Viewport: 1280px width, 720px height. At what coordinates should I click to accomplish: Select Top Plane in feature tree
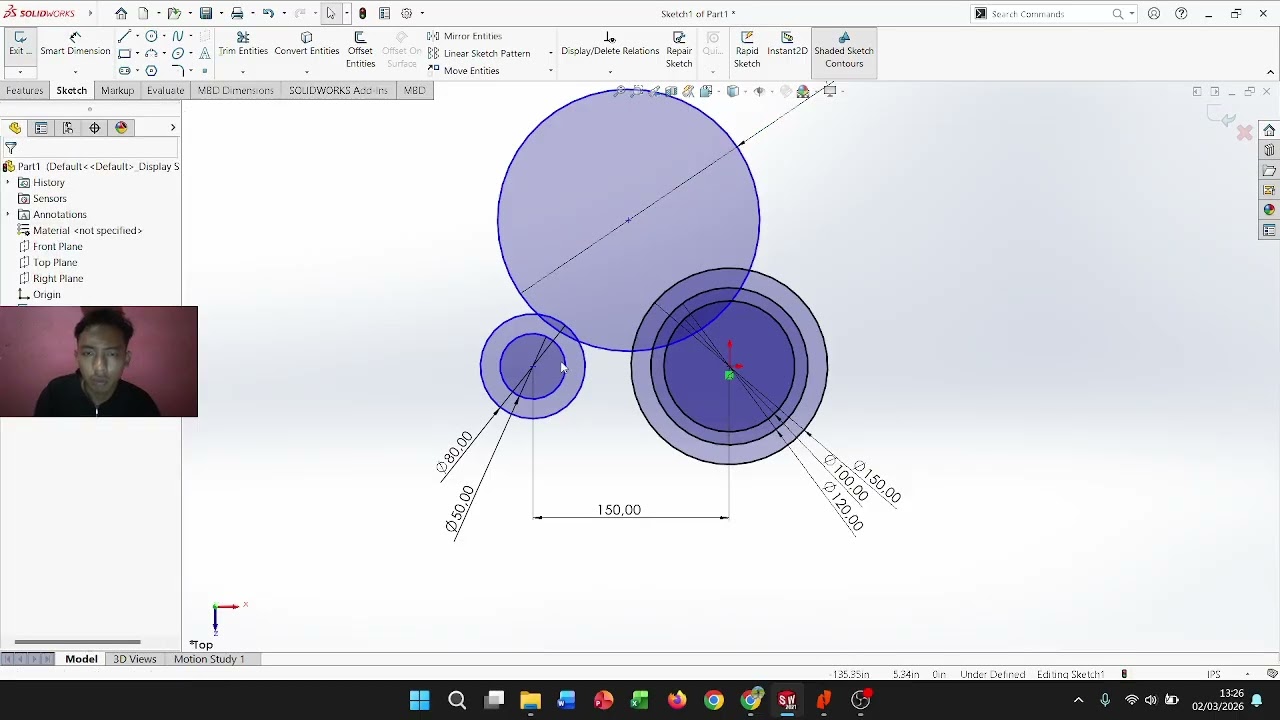[x=48, y=263]
